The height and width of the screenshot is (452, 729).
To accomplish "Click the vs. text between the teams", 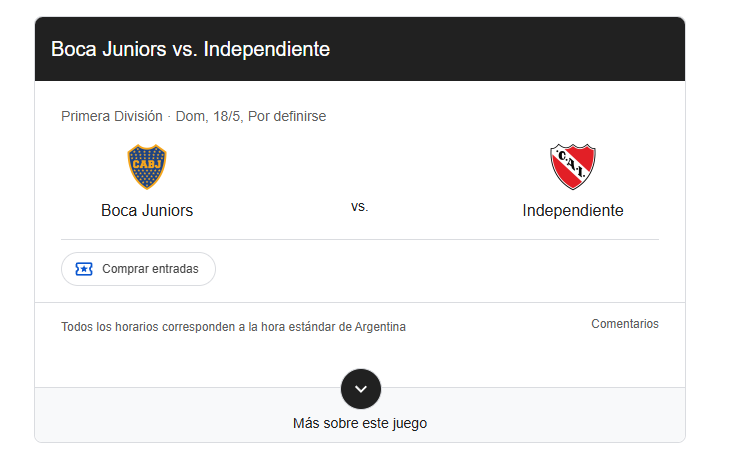I will coord(359,206).
